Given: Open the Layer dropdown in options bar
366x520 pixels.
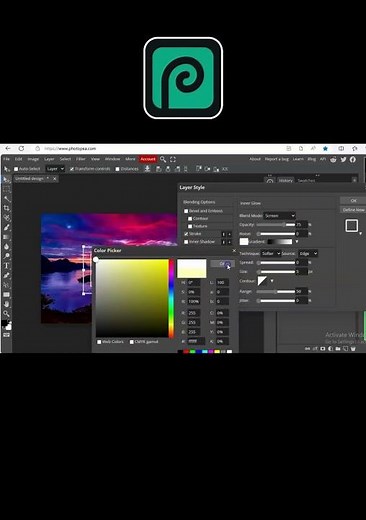Looking at the screenshot, I should pyautogui.click(x=55, y=169).
